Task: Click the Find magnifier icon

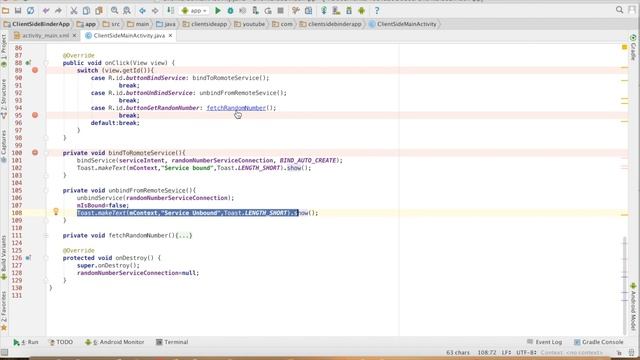Action: 114,10
